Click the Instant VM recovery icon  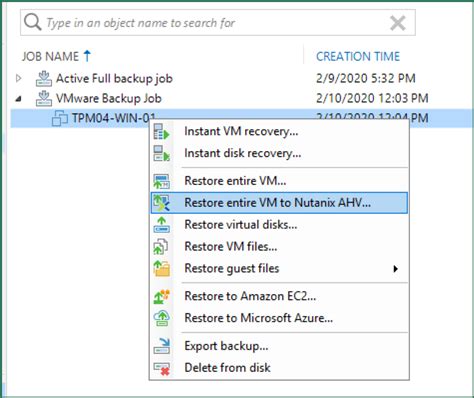pyautogui.click(x=161, y=131)
